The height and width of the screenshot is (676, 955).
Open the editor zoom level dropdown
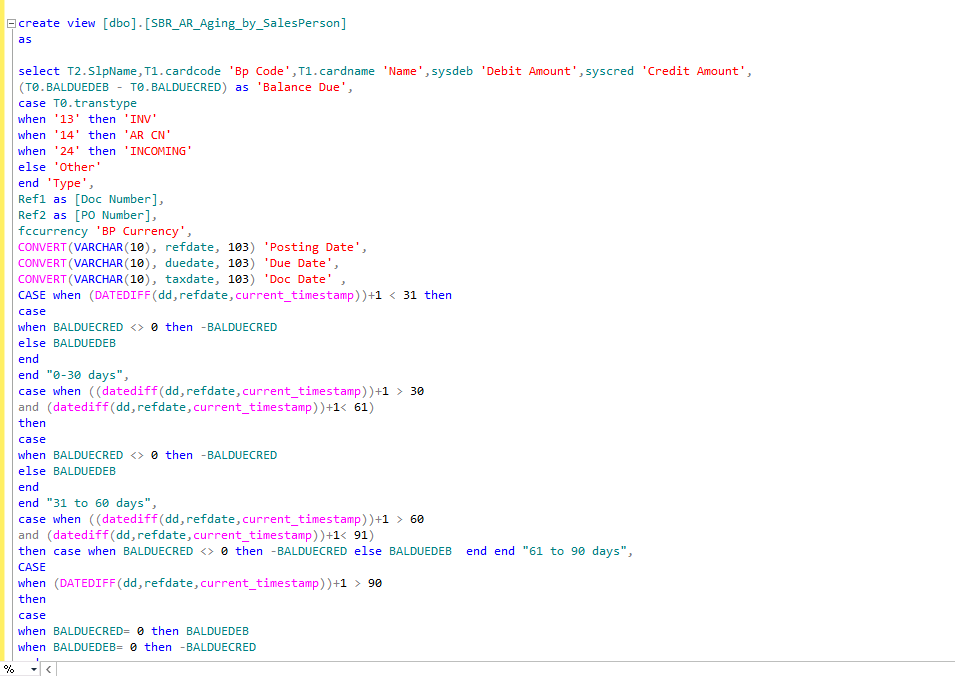[33, 668]
